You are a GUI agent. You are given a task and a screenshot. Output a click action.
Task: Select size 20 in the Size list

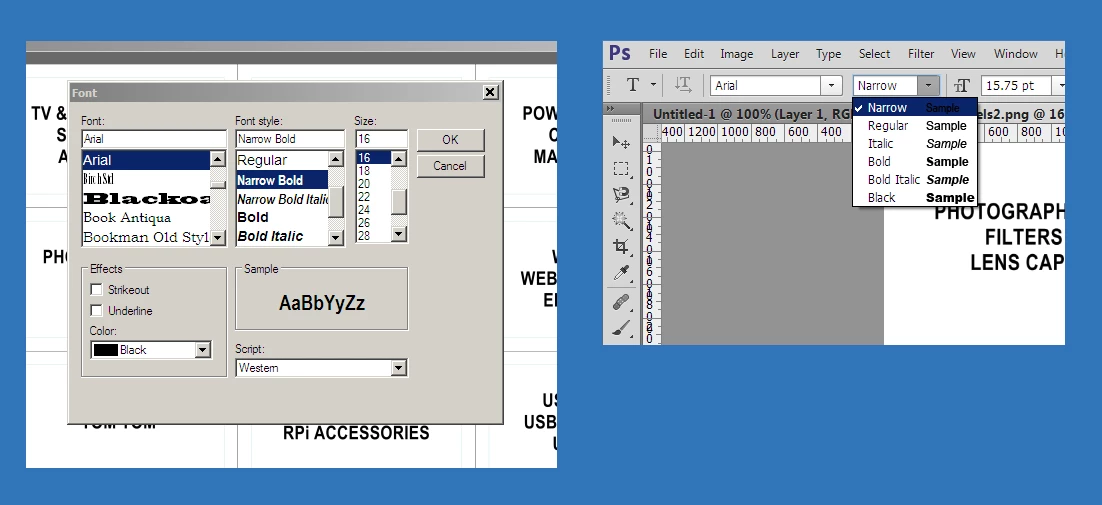373,184
